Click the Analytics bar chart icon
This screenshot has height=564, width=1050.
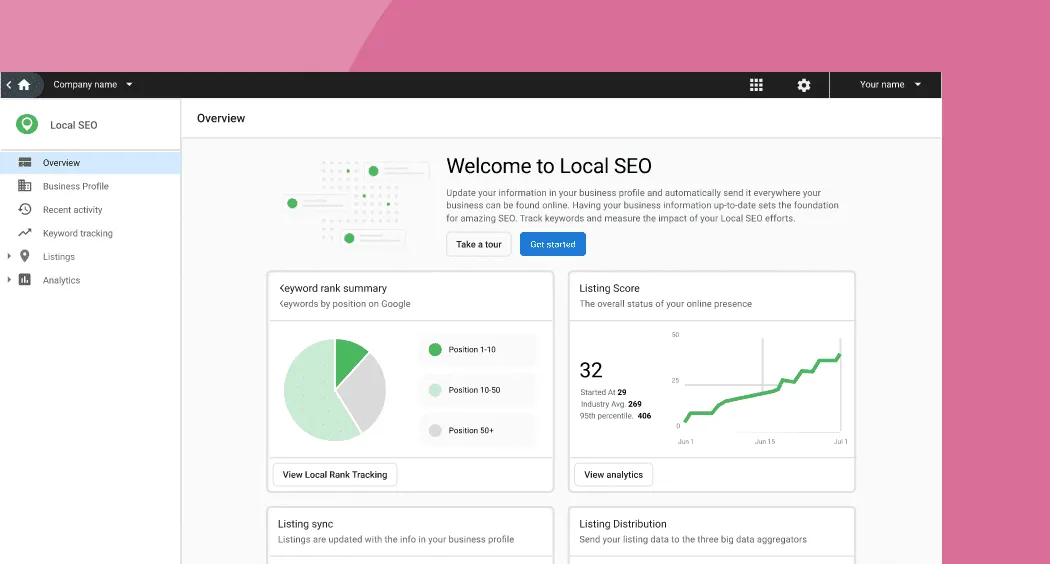(25, 280)
